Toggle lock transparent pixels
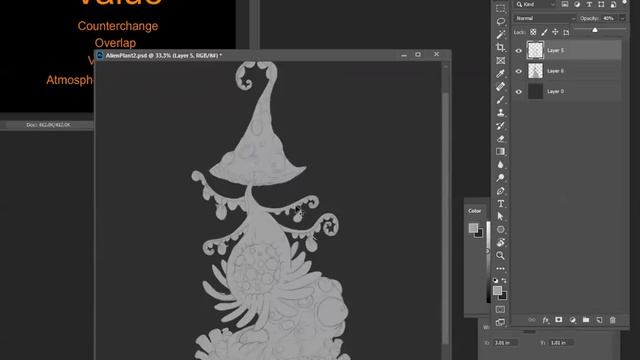 pos(533,32)
